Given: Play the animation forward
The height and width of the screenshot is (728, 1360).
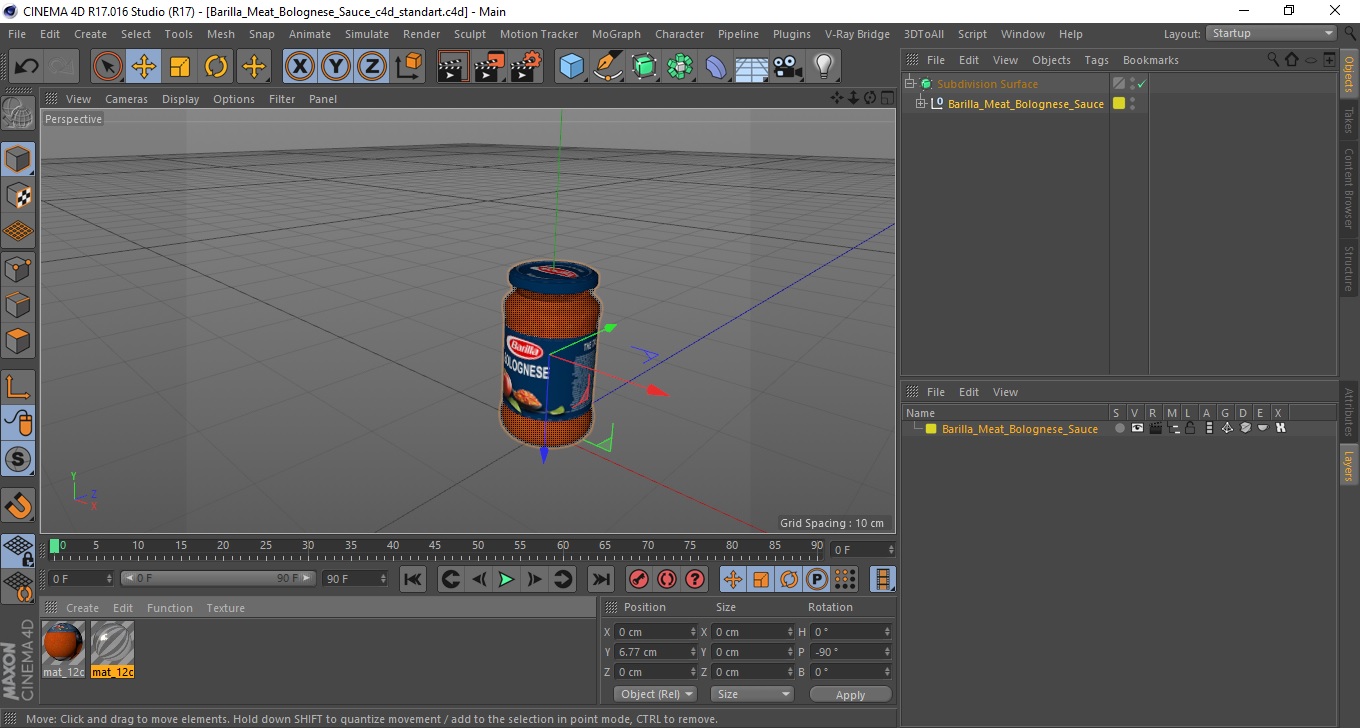Looking at the screenshot, I should tap(507, 579).
